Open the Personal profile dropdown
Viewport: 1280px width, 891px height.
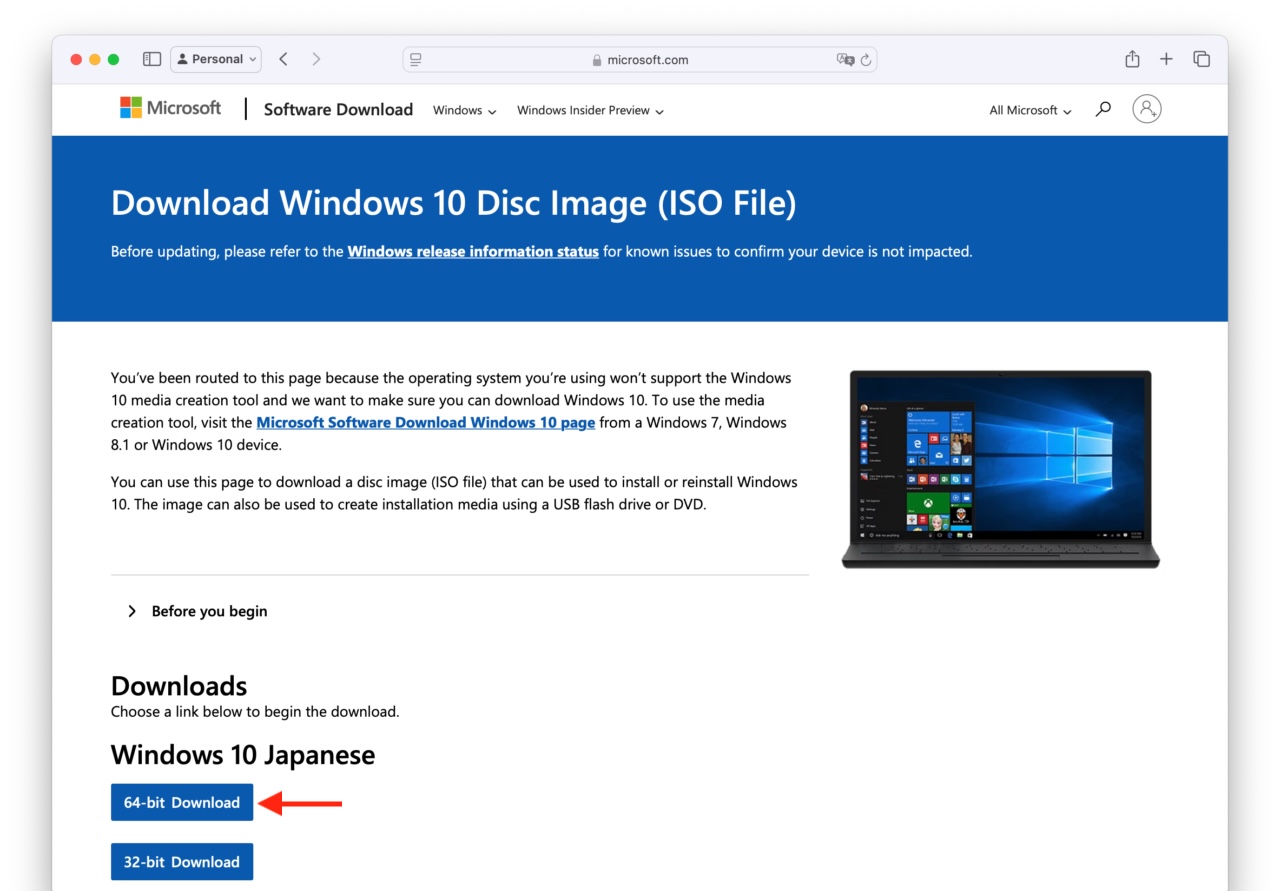tap(216, 59)
